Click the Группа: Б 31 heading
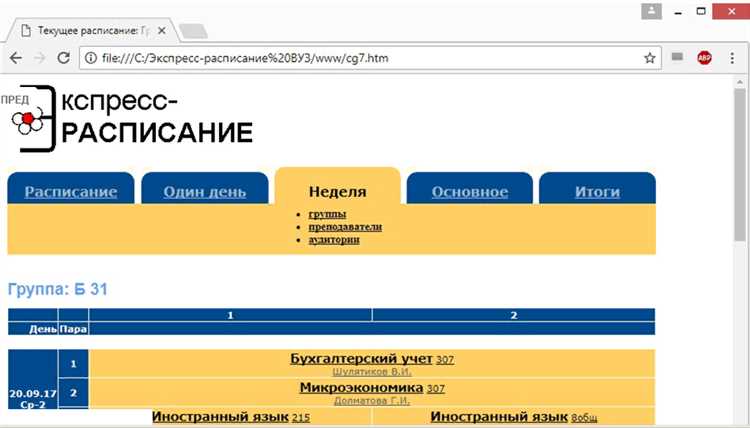 [58, 289]
